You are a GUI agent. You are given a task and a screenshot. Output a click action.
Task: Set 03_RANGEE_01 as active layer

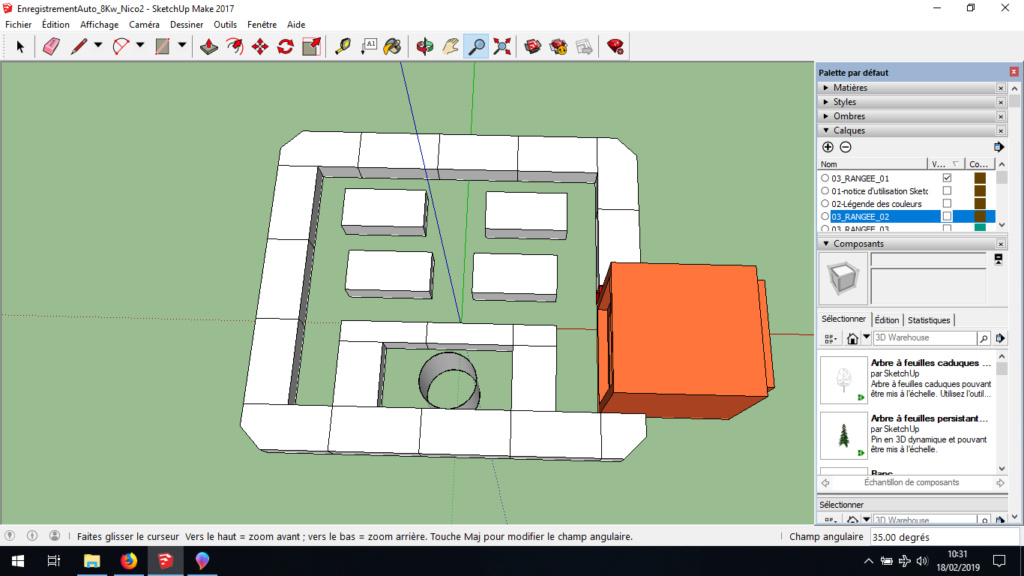pos(825,178)
